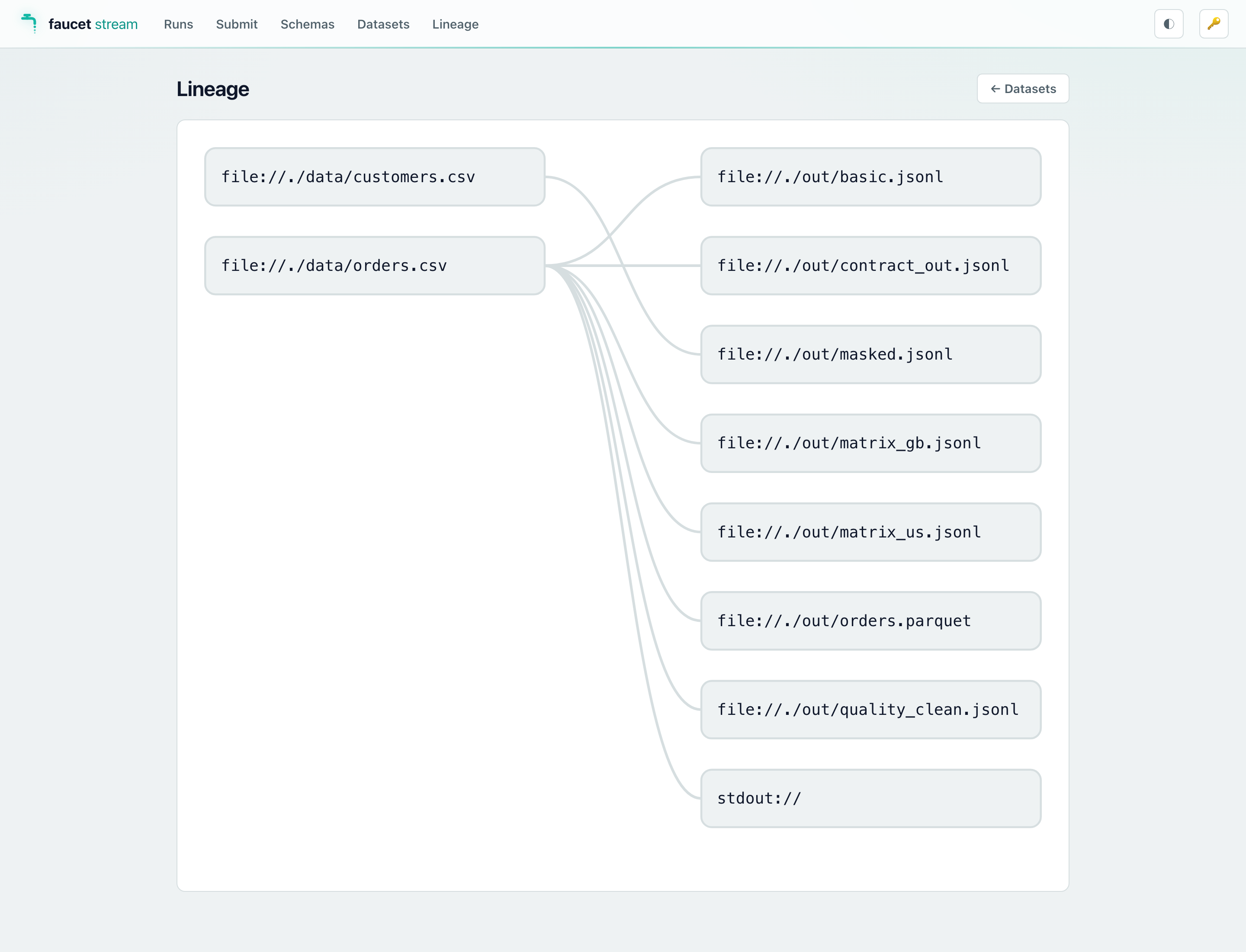The width and height of the screenshot is (1246, 952).
Task: Click the contract_out.jsonl output node
Action: [x=870, y=266]
